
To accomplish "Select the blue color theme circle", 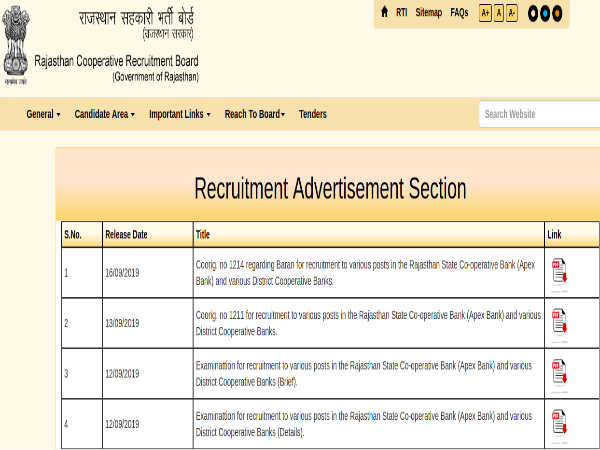I will 546,13.
